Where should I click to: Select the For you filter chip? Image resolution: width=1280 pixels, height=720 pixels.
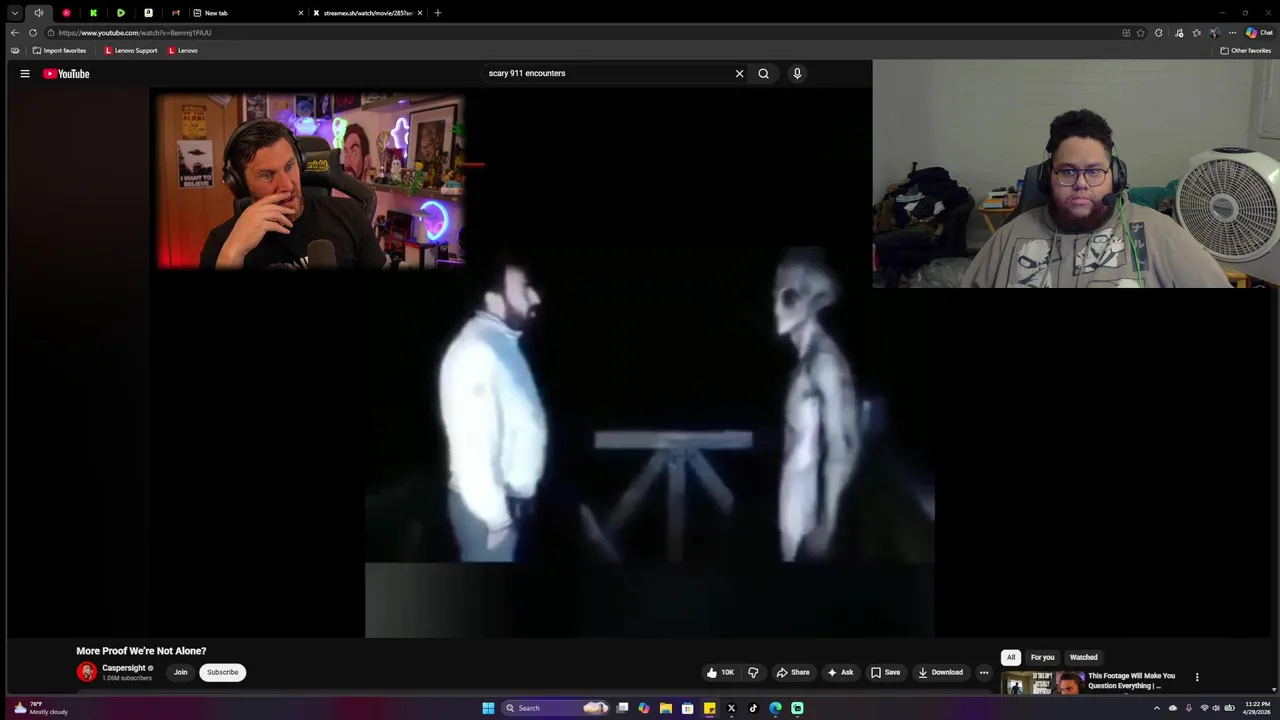click(x=1042, y=657)
